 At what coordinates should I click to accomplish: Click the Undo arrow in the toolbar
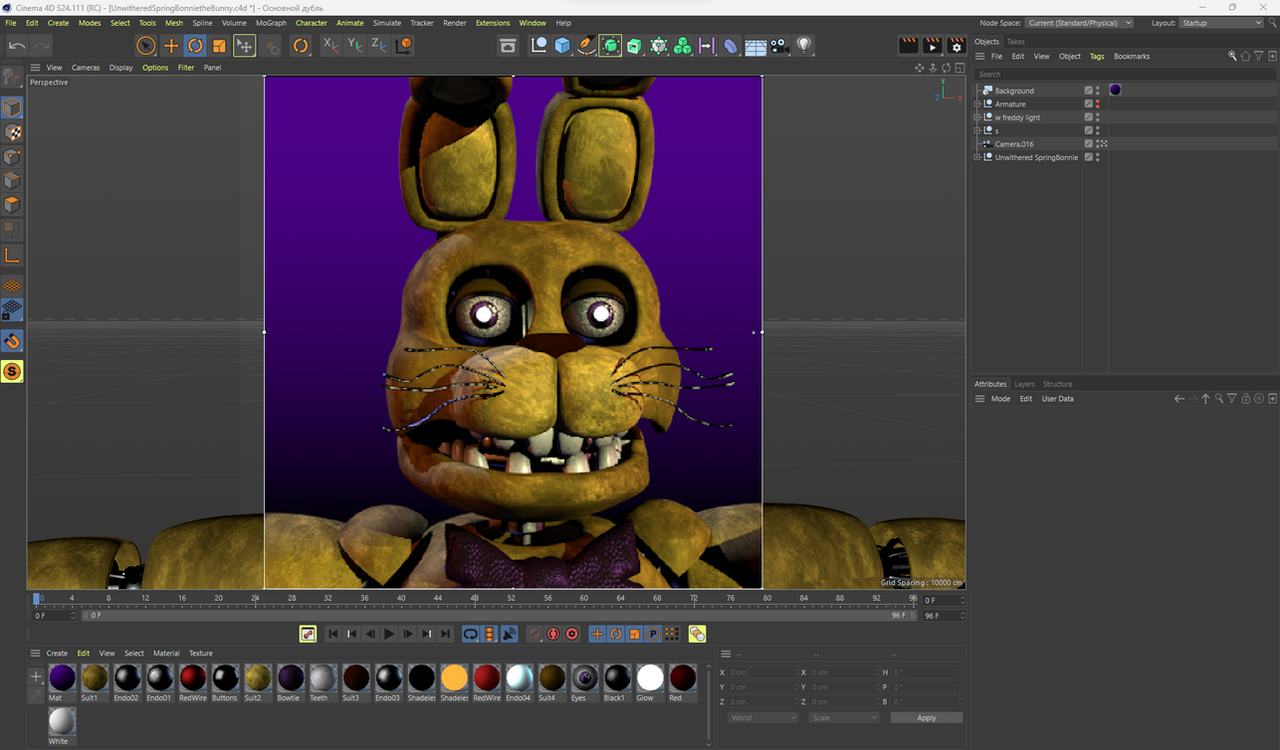coord(17,45)
